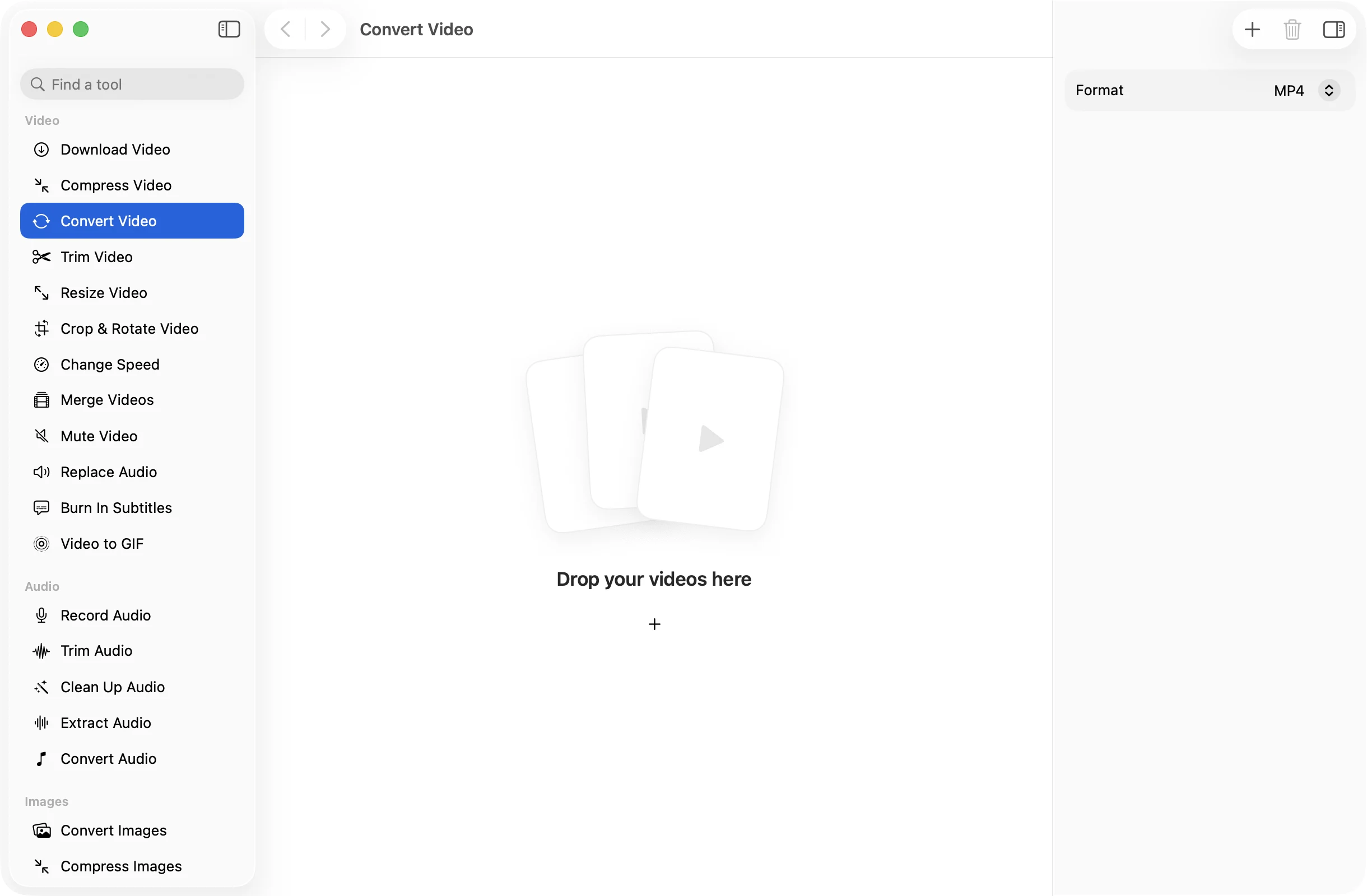Viewport: 1367px width, 896px height.
Task: Click the trash icon to remove videos
Action: [x=1292, y=29]
